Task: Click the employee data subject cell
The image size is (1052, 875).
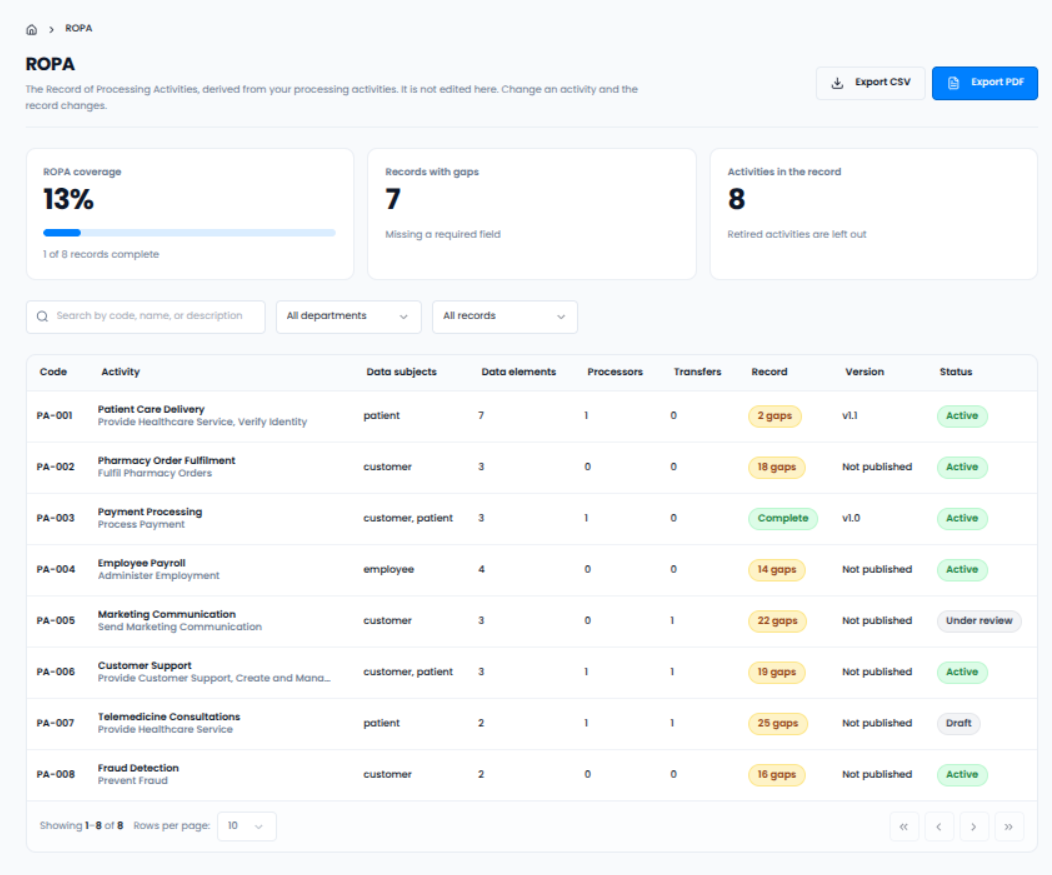Action: pyautogui.click(x=388, y=570)
